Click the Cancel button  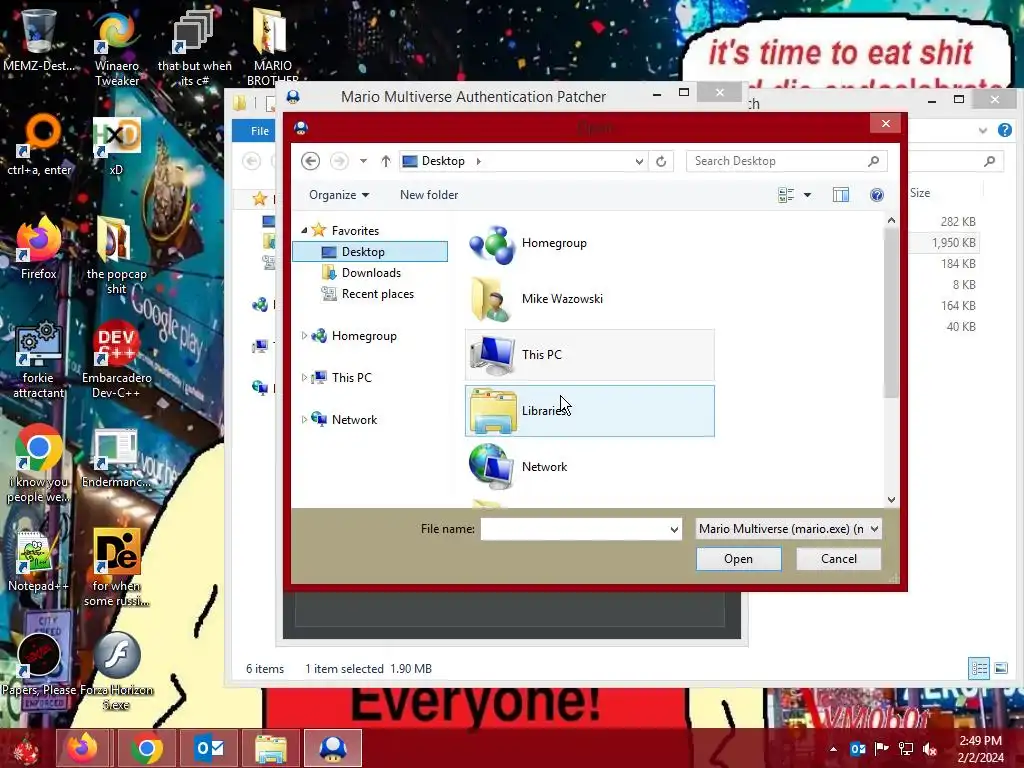pos(839,559)
